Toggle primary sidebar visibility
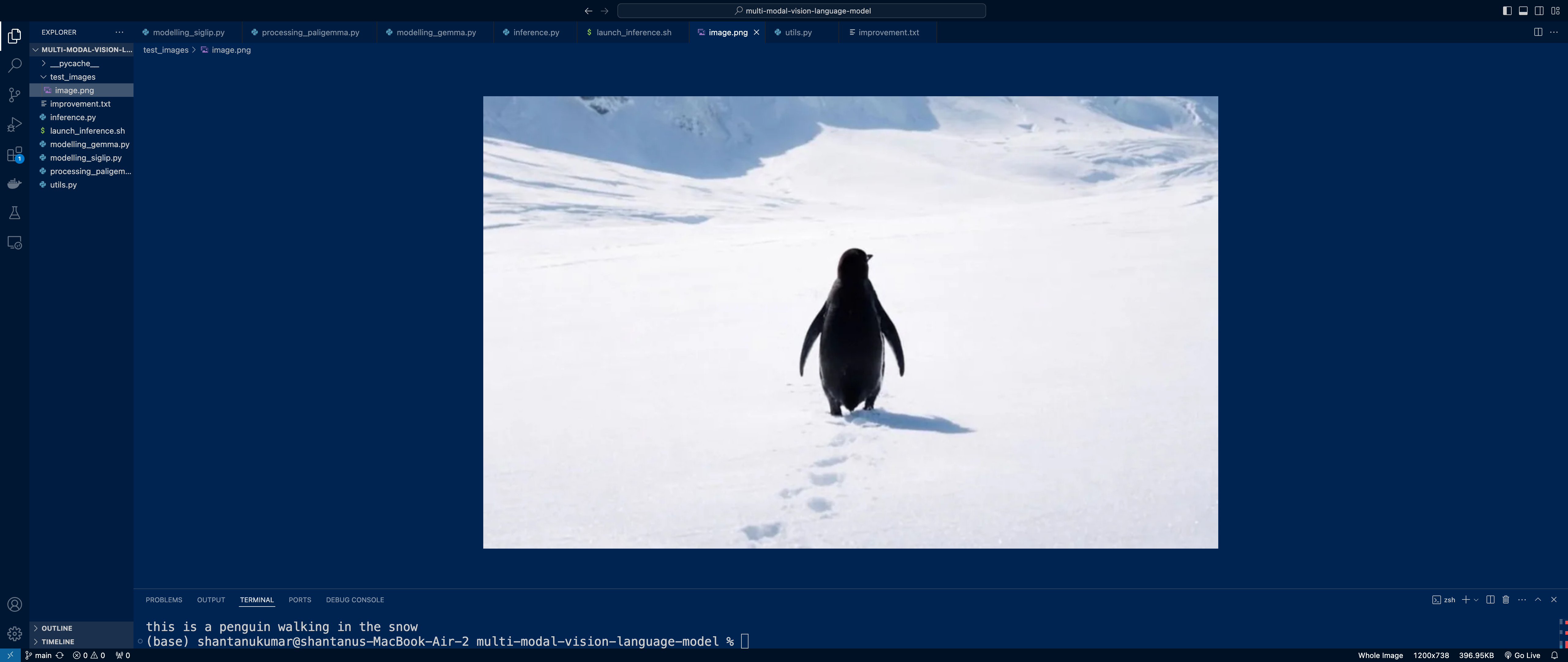This screenshot has height=662, width=1568. click(1507, 11)
